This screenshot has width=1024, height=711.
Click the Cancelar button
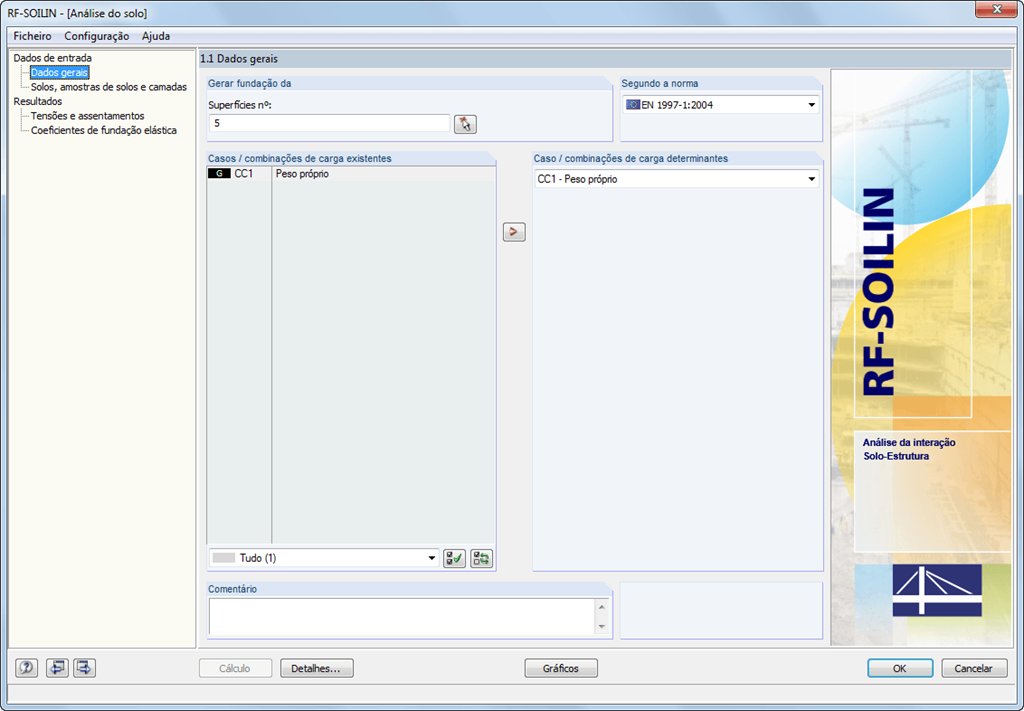[x=974, y=668]
